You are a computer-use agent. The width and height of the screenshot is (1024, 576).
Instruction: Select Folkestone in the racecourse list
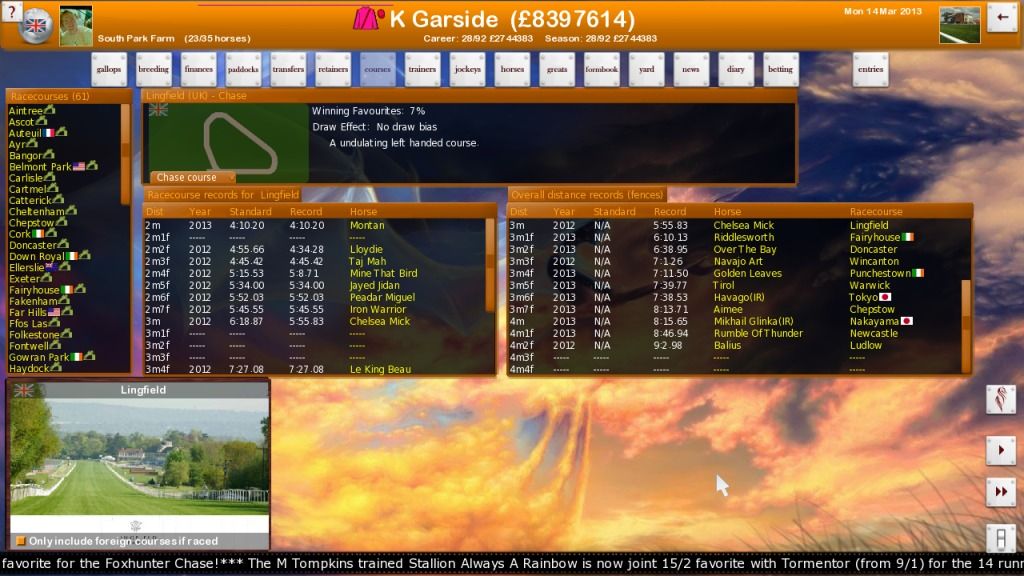click(x=34, y=334)
